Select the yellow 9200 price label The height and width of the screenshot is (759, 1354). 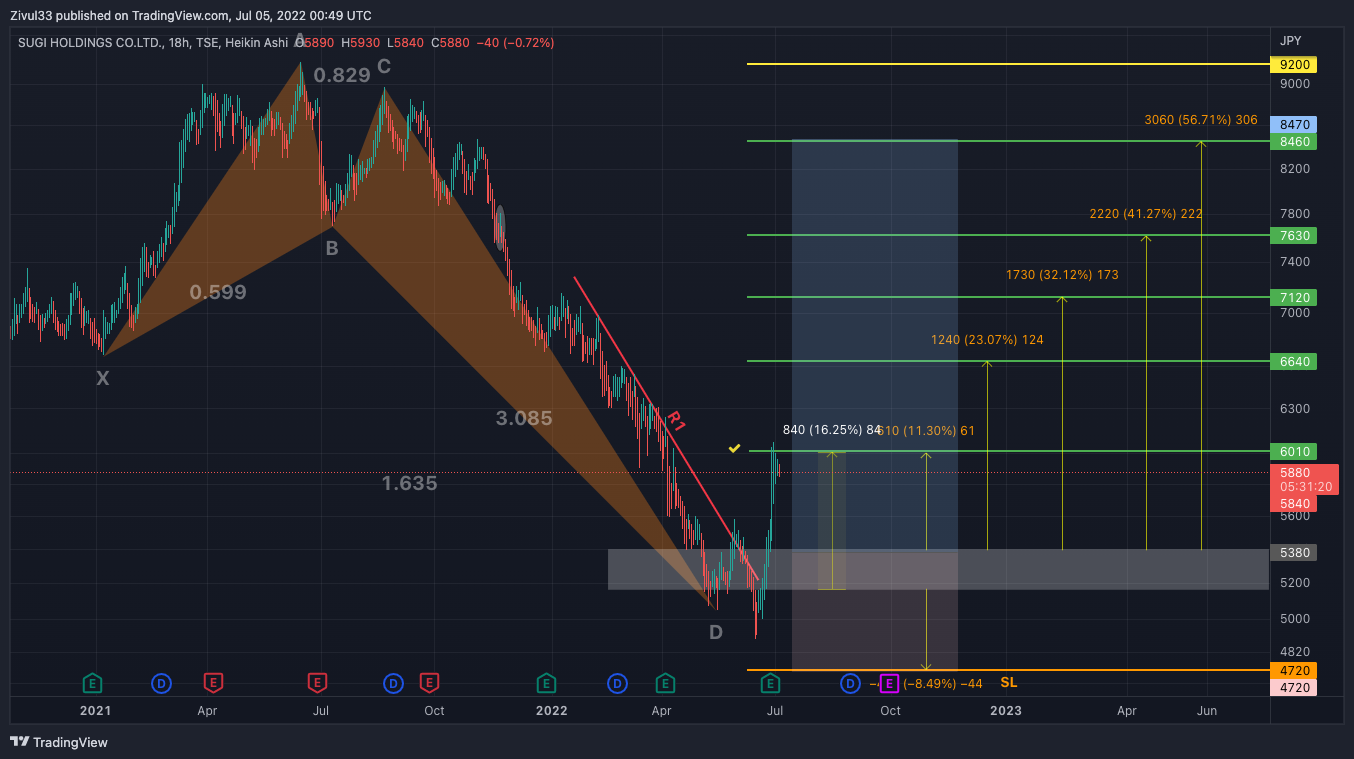pyautogui.click(x=1293, y=65)
